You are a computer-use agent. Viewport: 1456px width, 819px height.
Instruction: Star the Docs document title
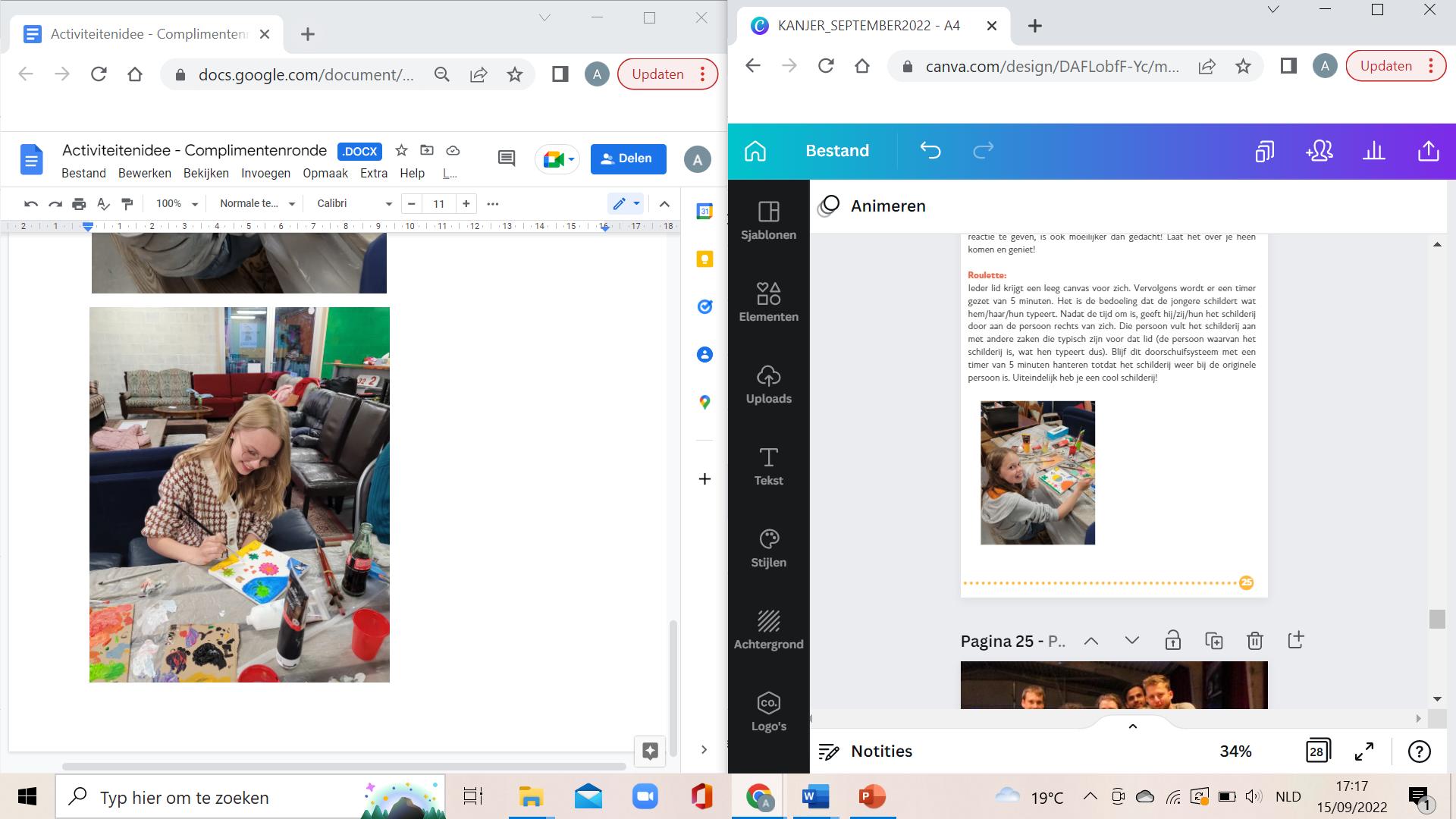click(402, 150)
